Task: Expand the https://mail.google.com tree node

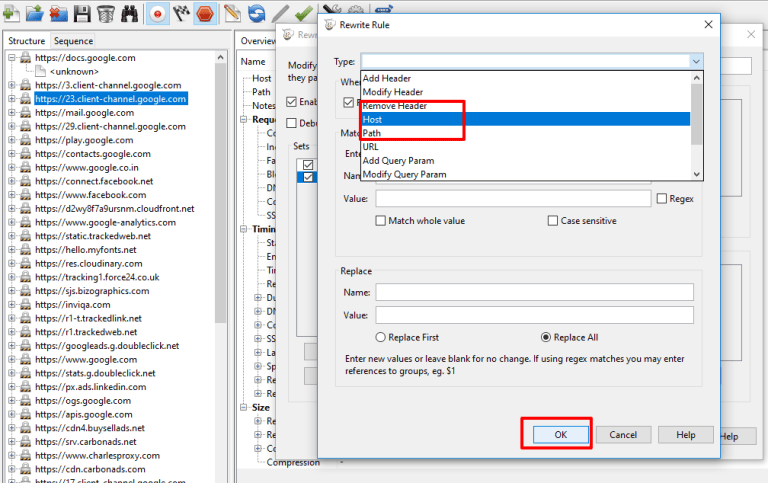Action: [x=13, y=113]
